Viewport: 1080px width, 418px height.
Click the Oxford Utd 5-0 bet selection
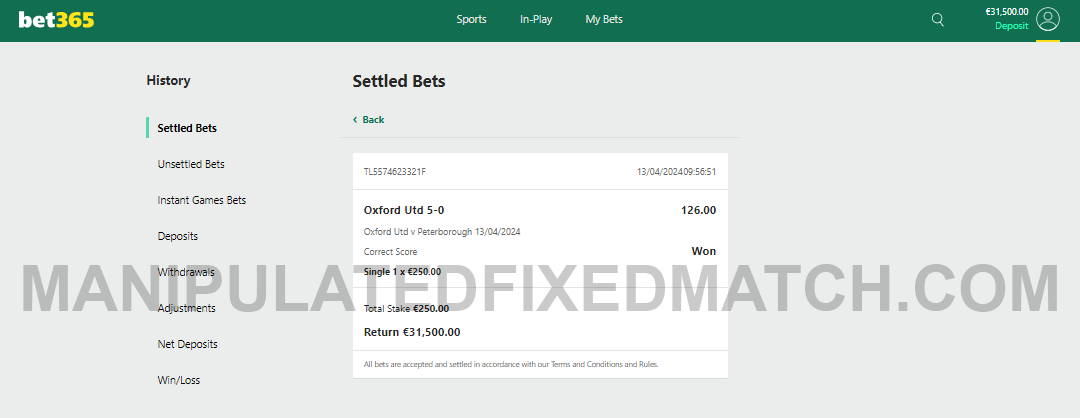pyautogui.click(x=404, y=210)
